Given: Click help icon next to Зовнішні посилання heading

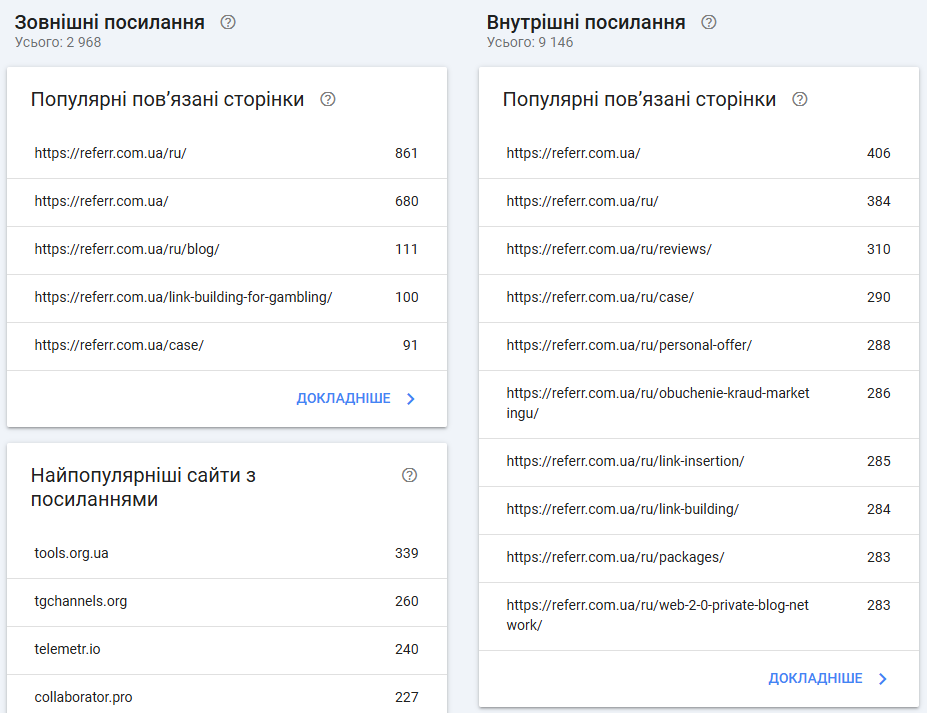Looking at the screenshot, I should coord(228,22).
